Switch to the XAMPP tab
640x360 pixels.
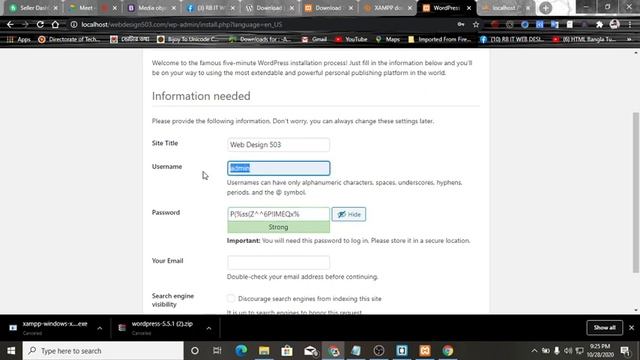[x=388, y=8]
